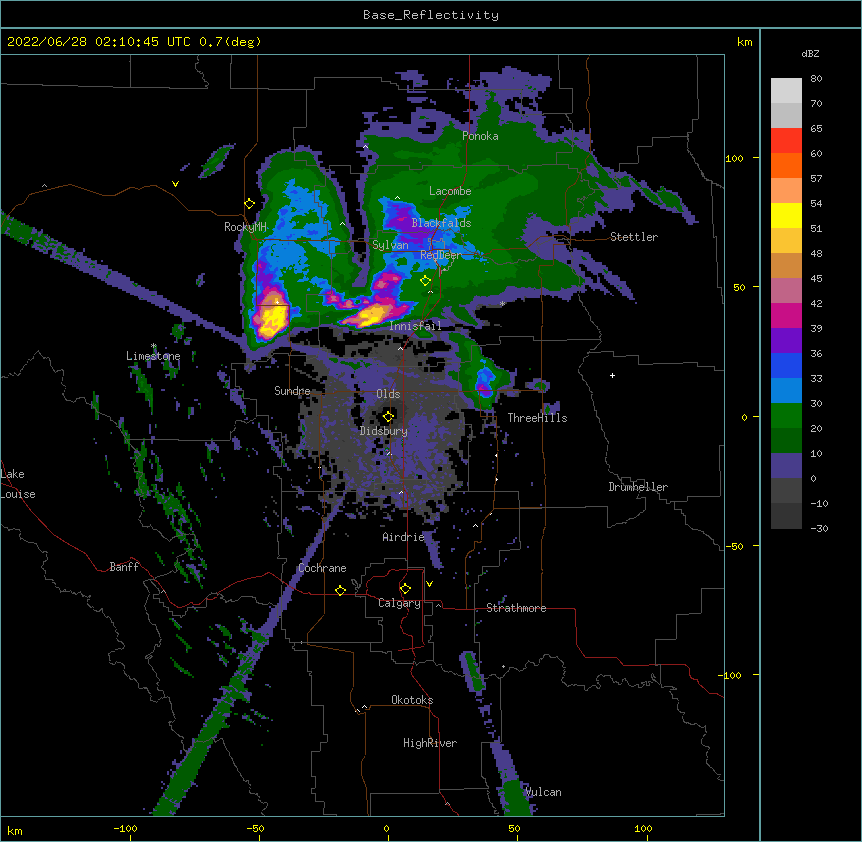Screen dimensions: 862x842
Task: Select the magenta 39-42 dBZ legend swatch
Action: (x=786, y=315)
